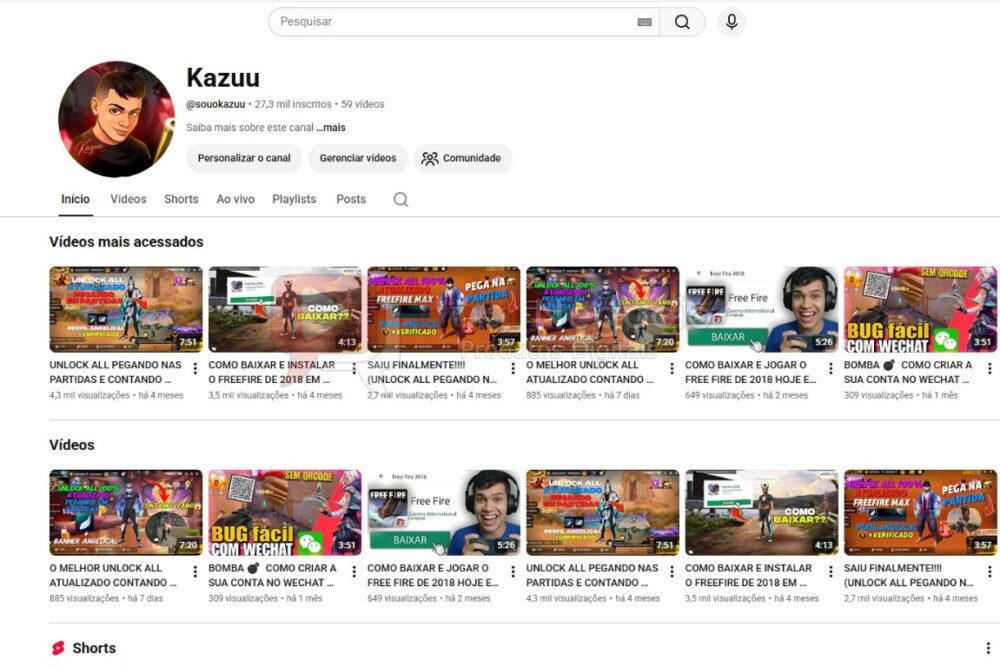The width and height of the screenshot is (1000, 667).
Task: Play the 3:51 BUG fácil thumbnail in top row
Action: 920,309
